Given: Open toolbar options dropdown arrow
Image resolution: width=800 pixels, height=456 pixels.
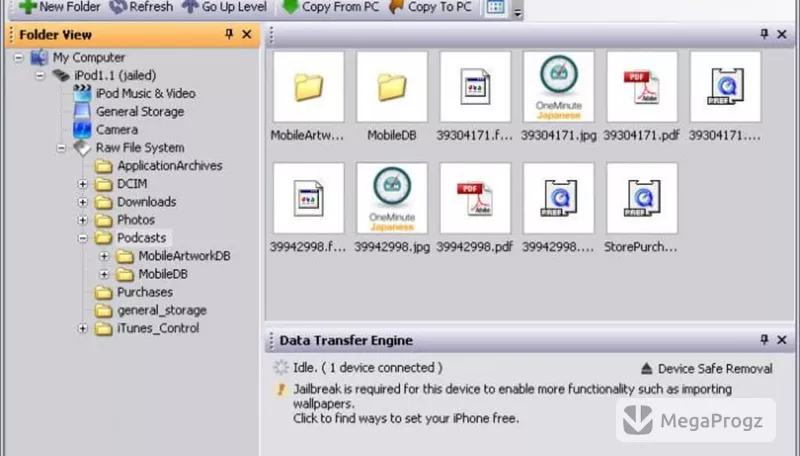Looking at the screenshot, I should coord(517,12).
